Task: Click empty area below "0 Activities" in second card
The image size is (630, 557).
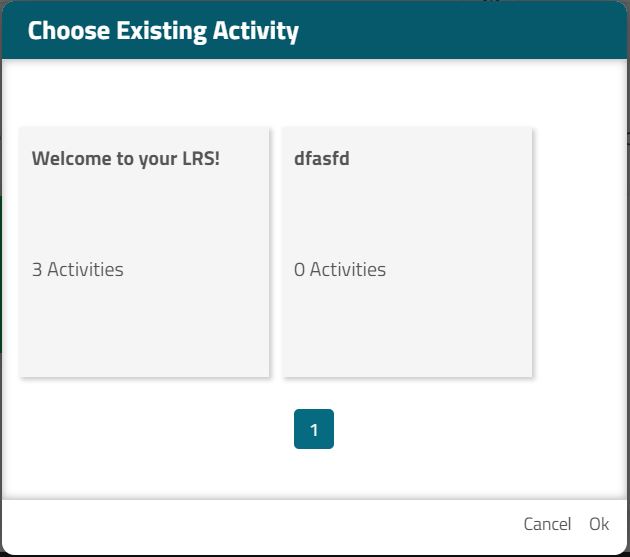Action: coord(407,330)
